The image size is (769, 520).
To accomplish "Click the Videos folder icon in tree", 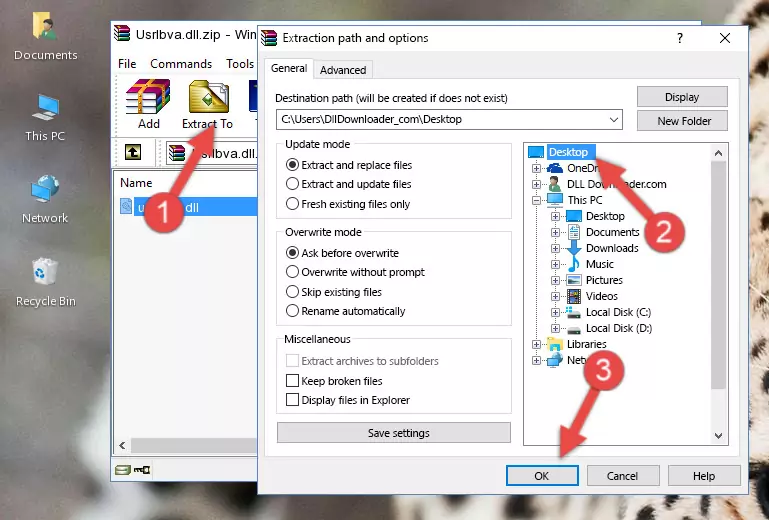I will point(574,296).
